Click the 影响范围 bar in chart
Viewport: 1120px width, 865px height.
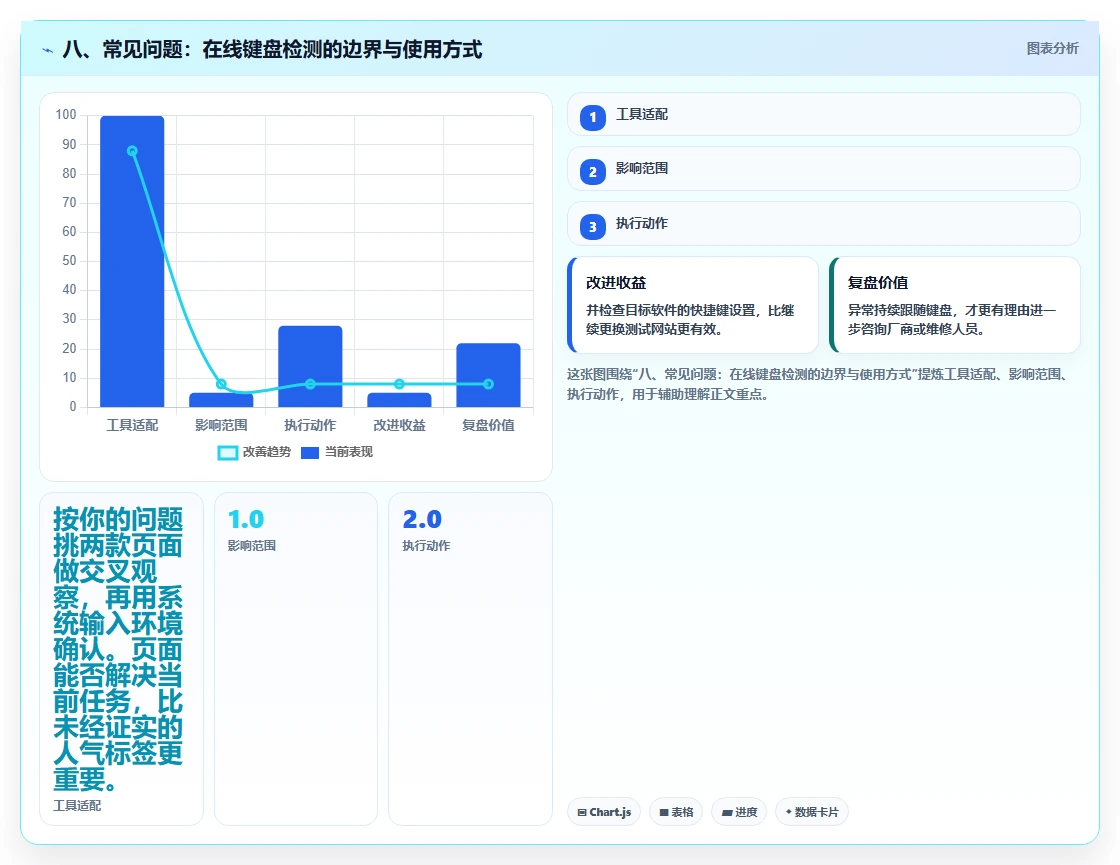pos(221,400)
